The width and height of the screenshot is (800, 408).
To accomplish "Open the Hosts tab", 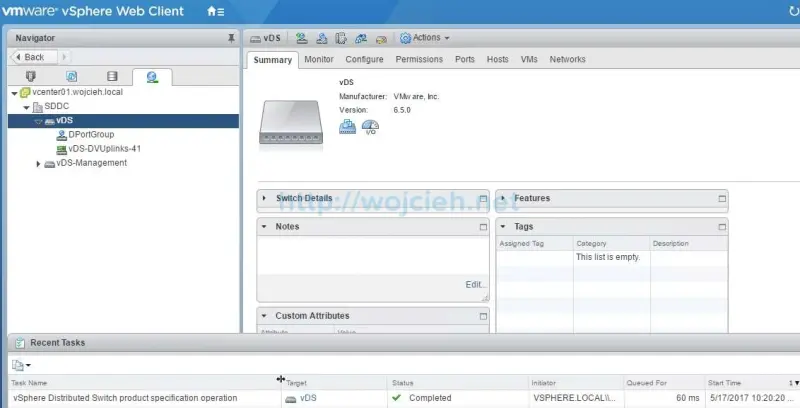I will (x=497, y=59).
